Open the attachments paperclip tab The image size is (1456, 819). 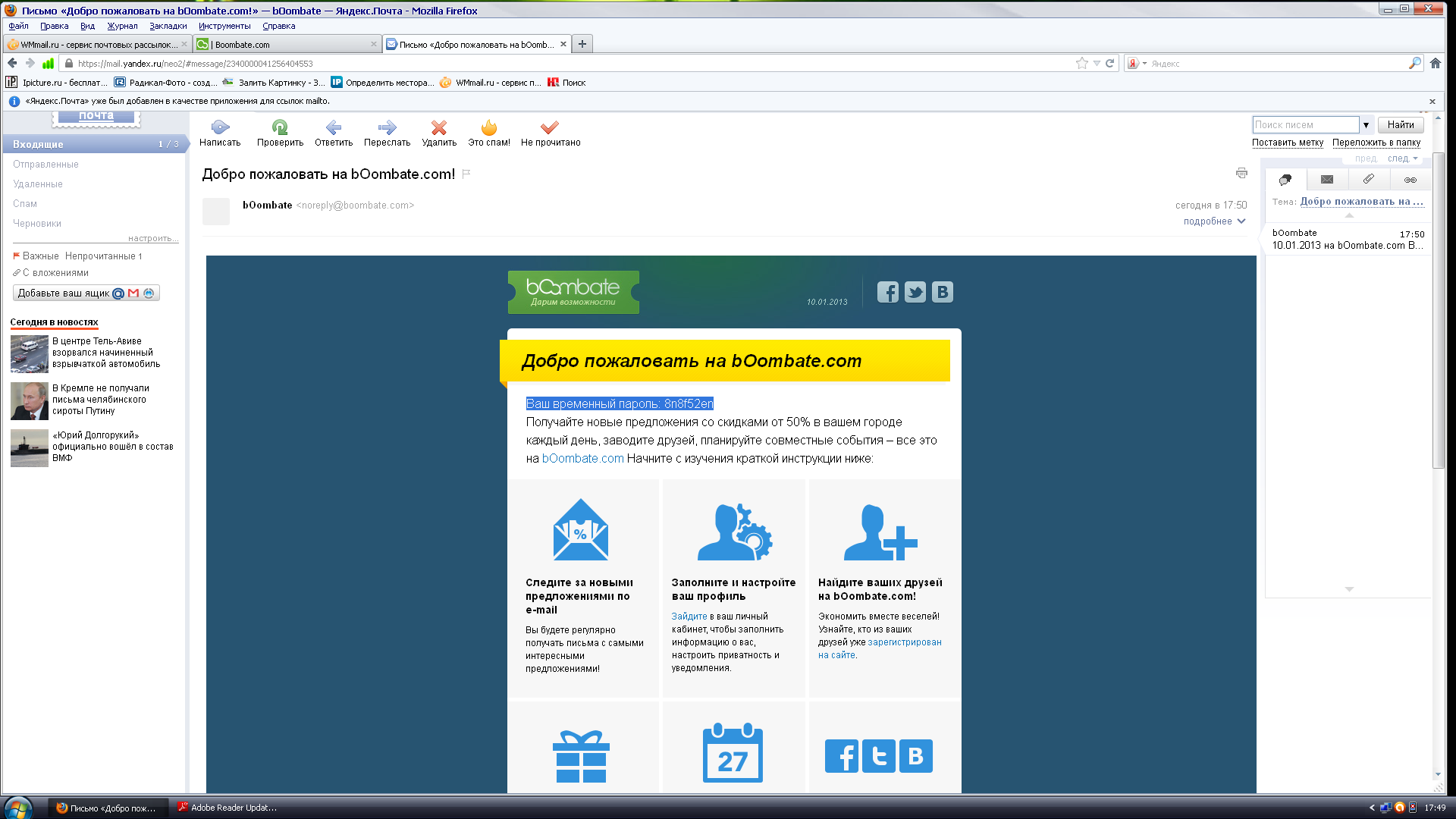tap(1369, 180)
